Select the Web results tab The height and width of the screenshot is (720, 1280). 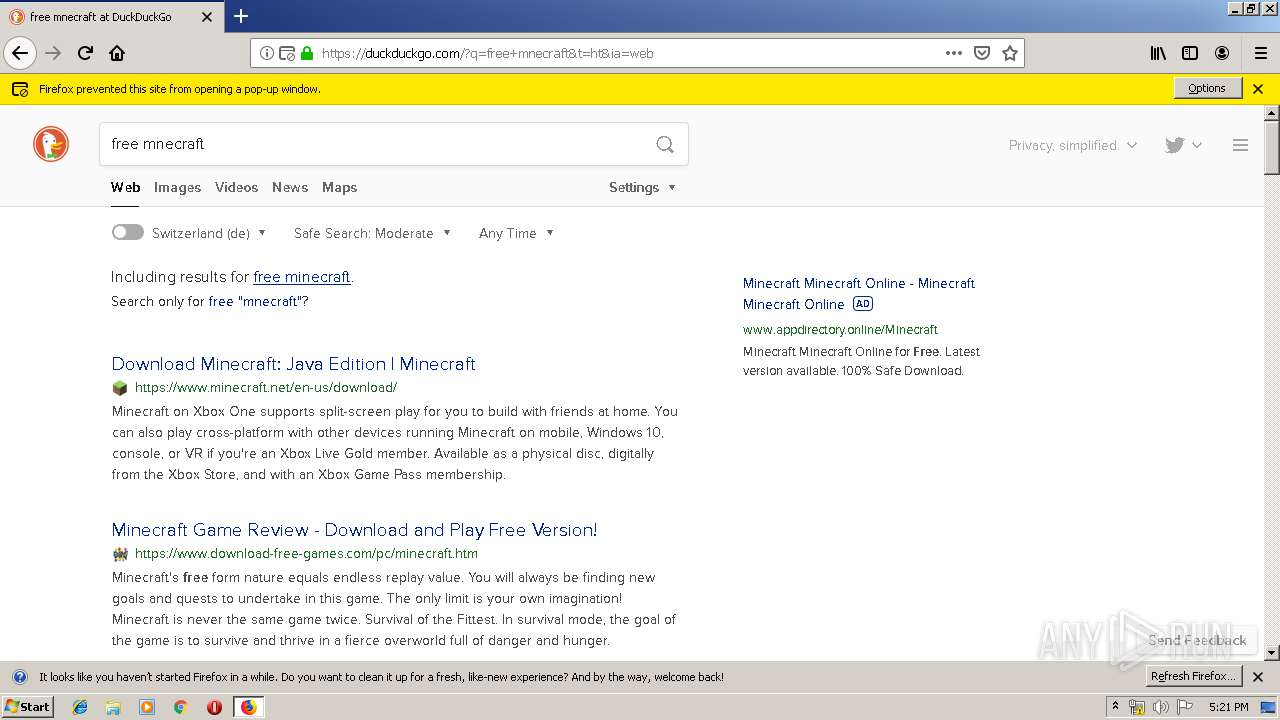point(125,187)
